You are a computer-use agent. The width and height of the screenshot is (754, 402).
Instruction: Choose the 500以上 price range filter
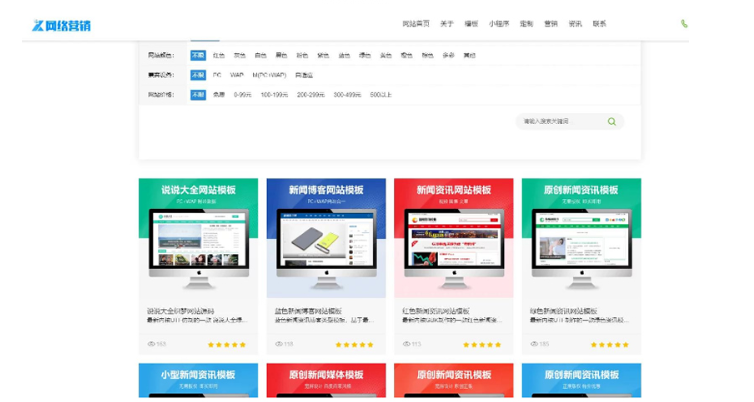381,95
